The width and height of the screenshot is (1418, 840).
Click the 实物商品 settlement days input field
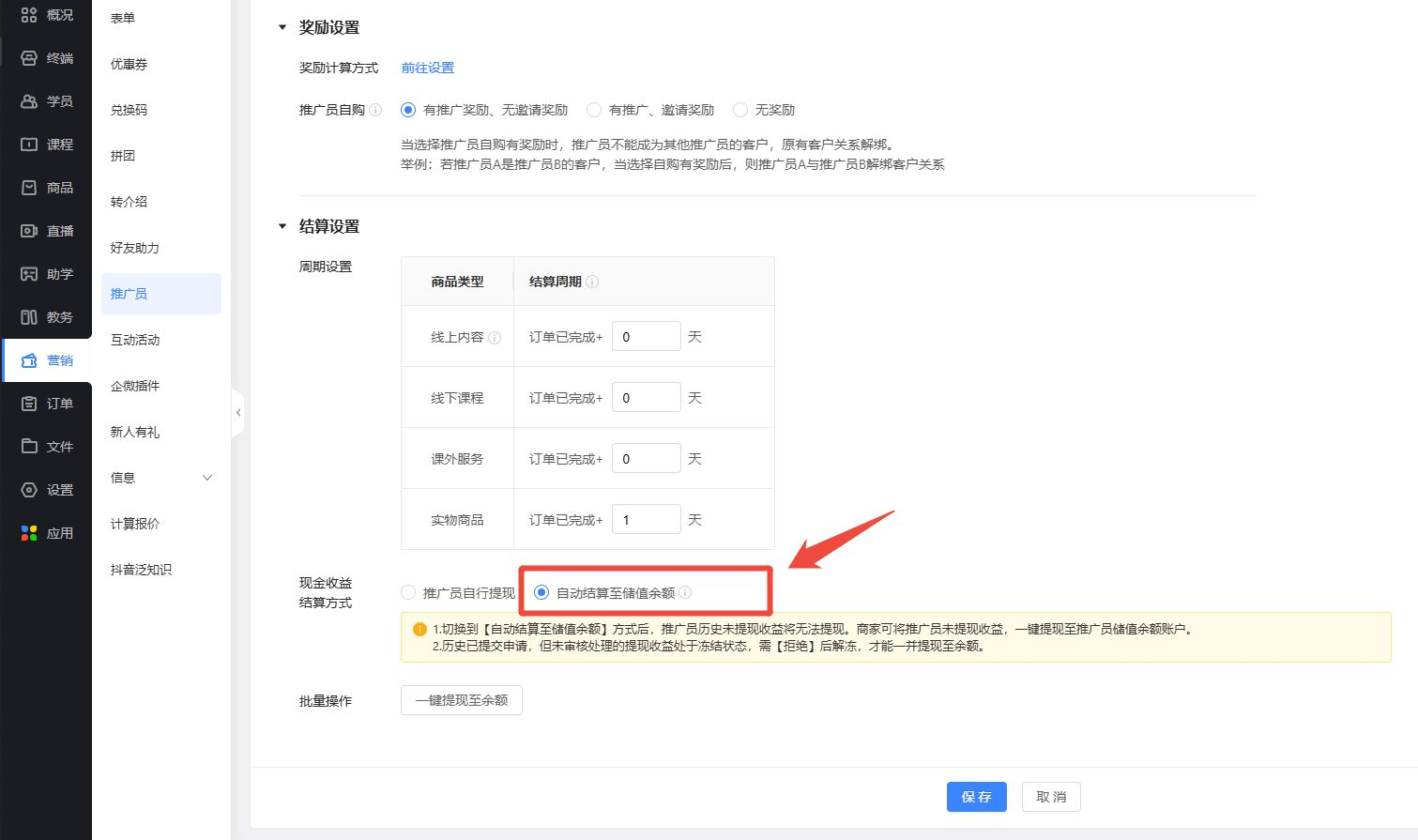[x=646, y=518]
